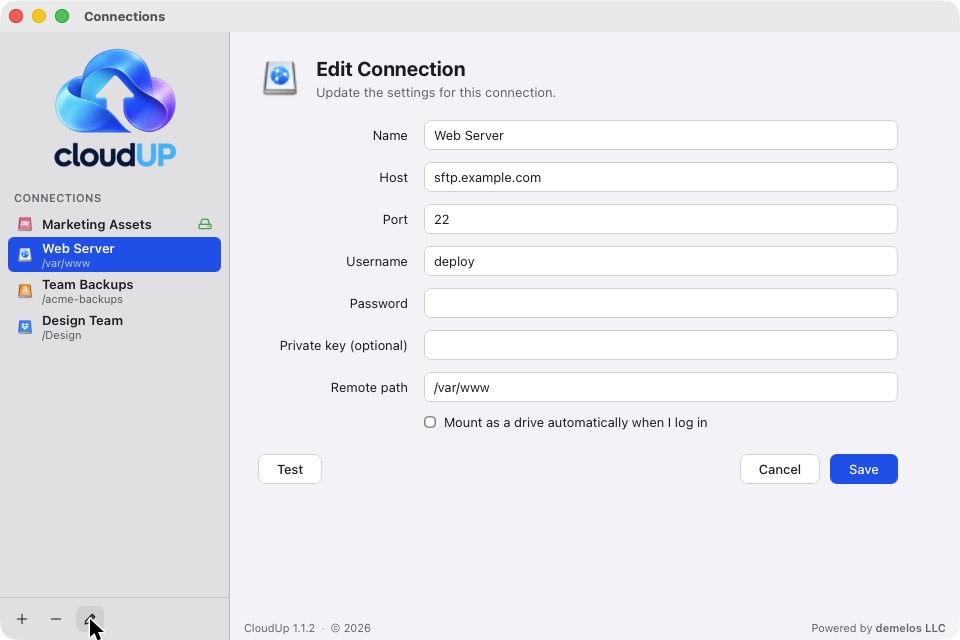Click into the Private key field
The width and height of the screenshot is (960, 640).
click(x=661, y=345)
